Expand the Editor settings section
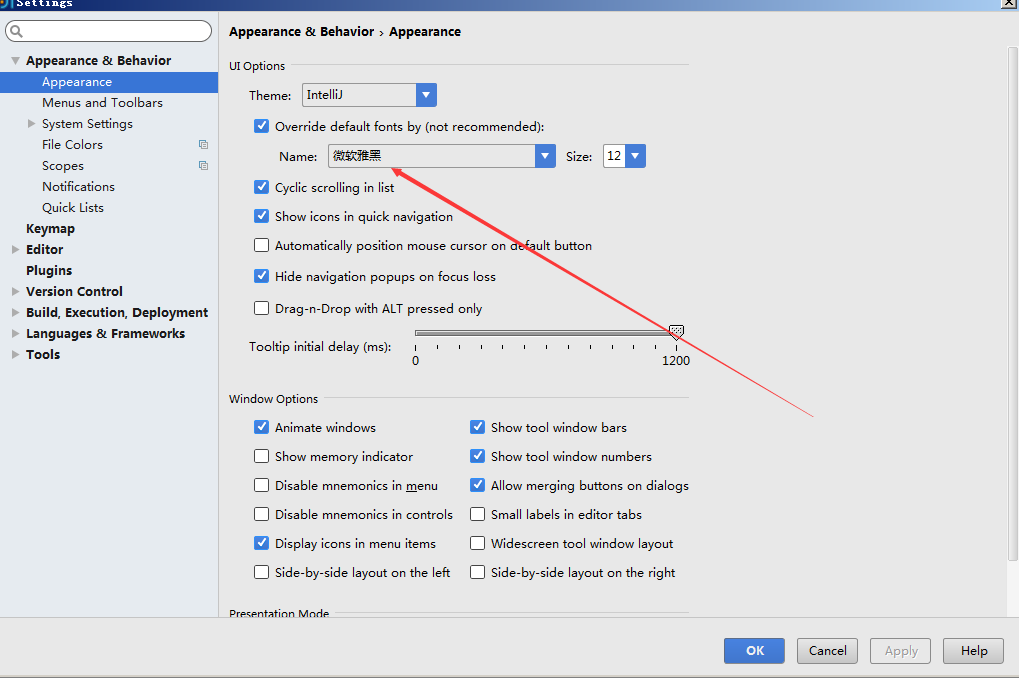This screenshot has width=1019, height=678. tap(15, 250)
